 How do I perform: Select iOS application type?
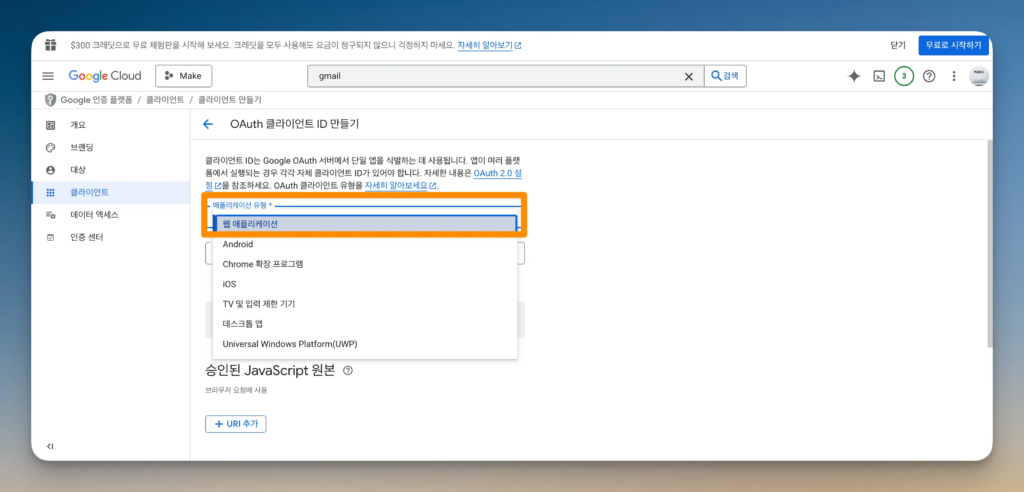coord(365,284)
